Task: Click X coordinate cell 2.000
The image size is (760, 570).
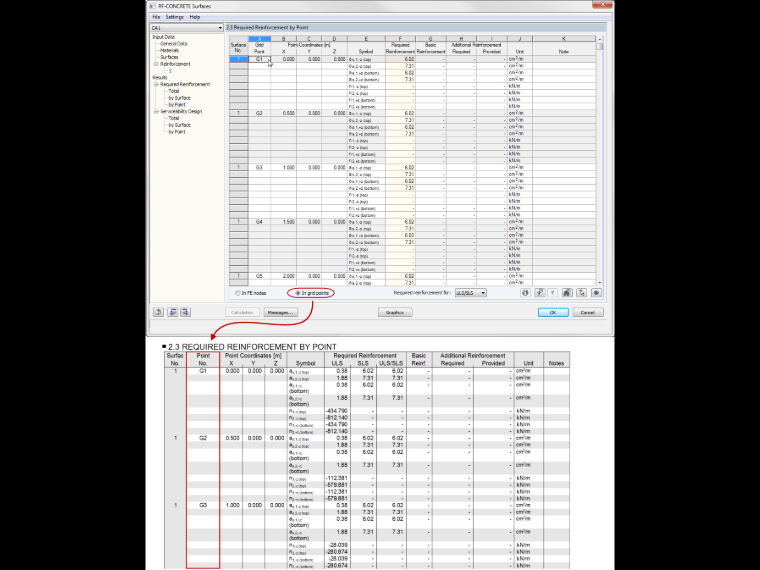Action: [284, 276]
